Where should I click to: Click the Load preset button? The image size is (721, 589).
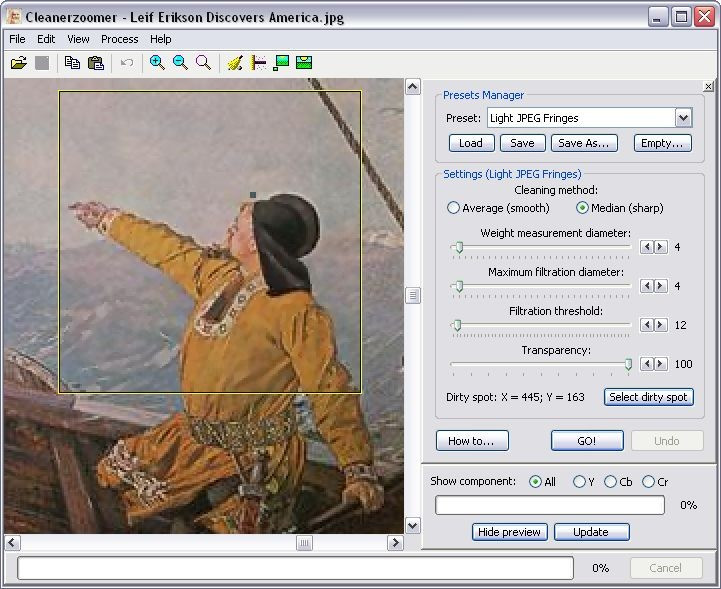pyautogui.click(x=471, y=143)
